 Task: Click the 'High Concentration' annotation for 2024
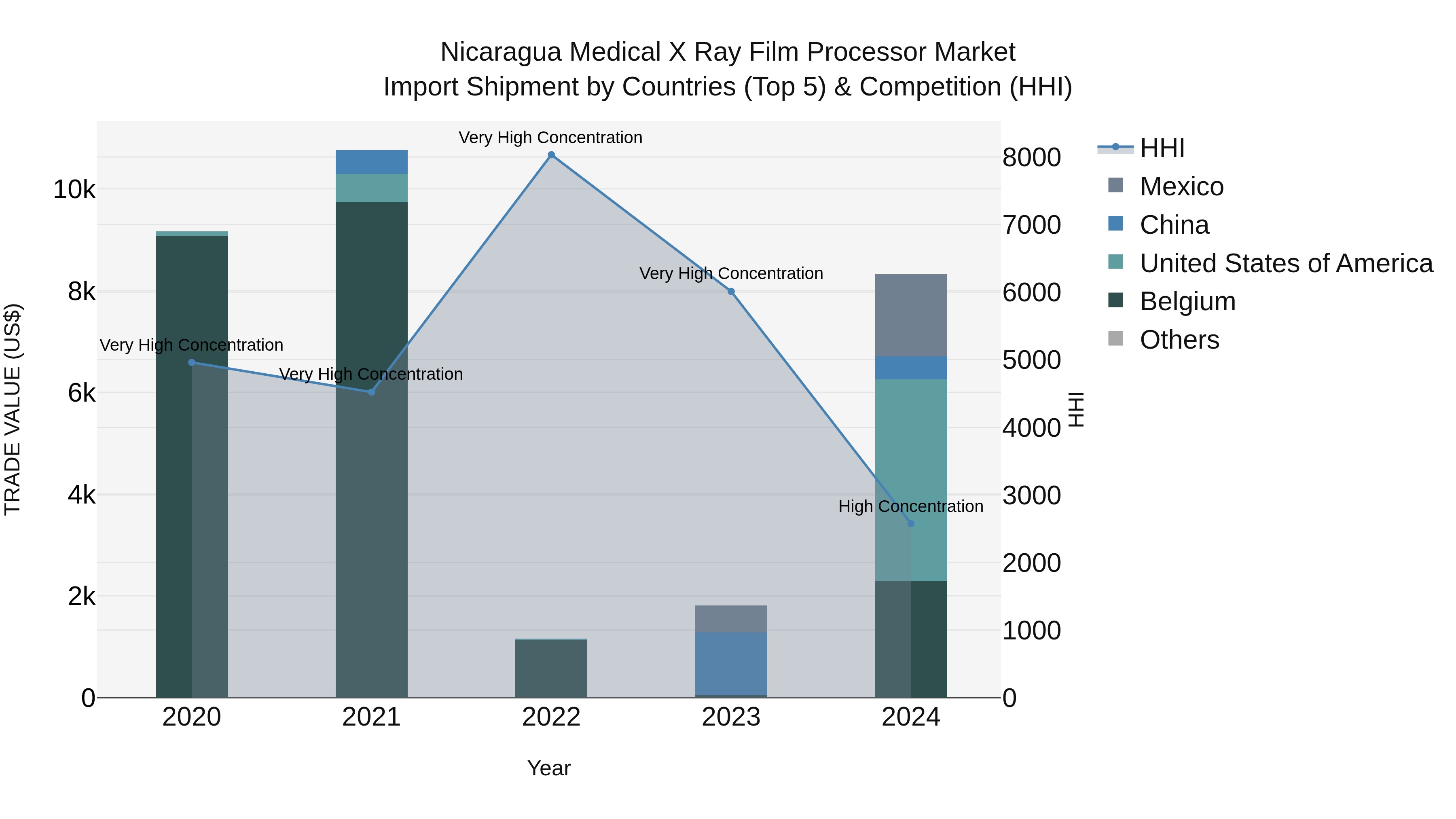(x=910, y=506)
